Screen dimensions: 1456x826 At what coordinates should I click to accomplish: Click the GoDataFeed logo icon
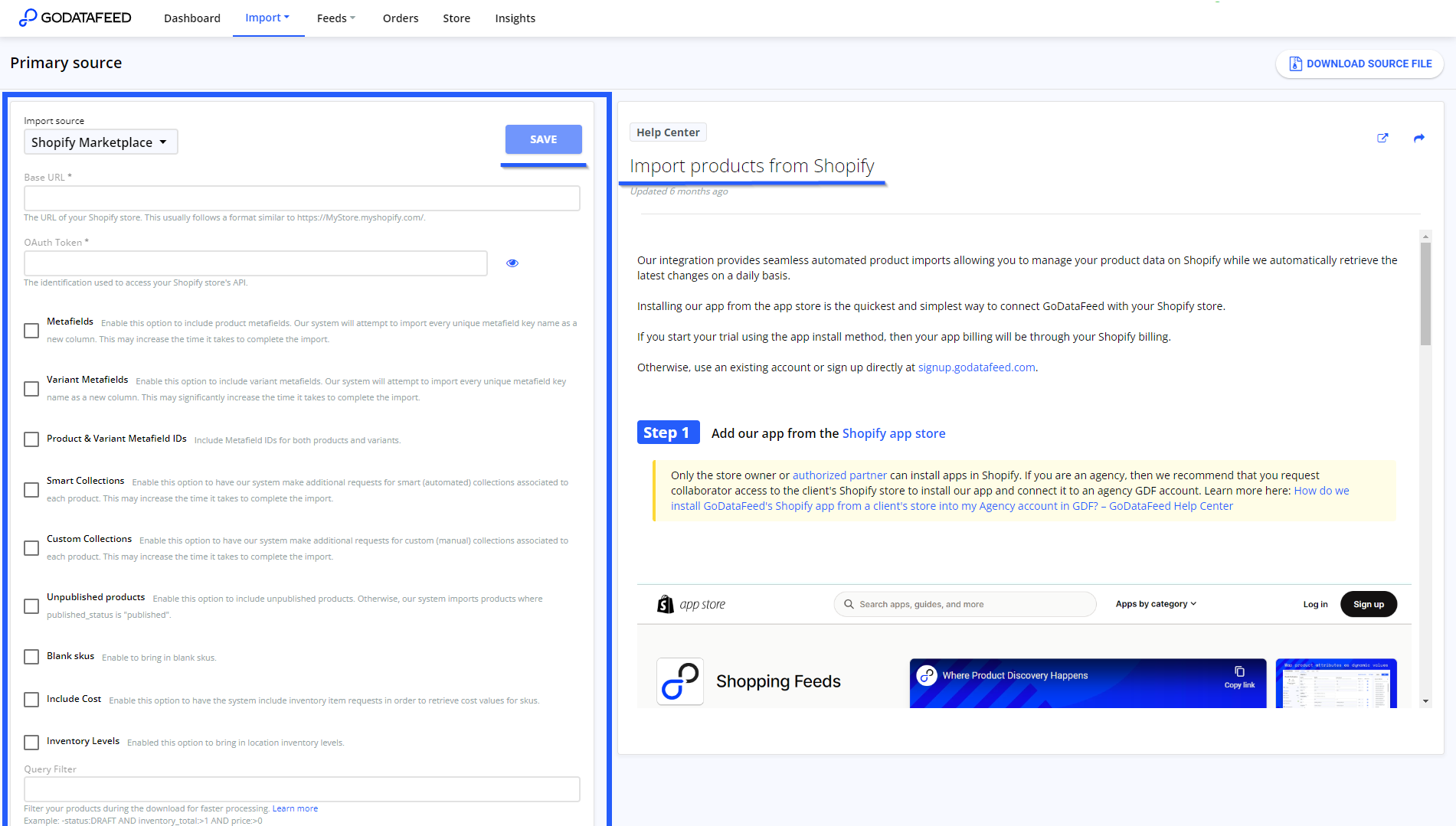28,18
